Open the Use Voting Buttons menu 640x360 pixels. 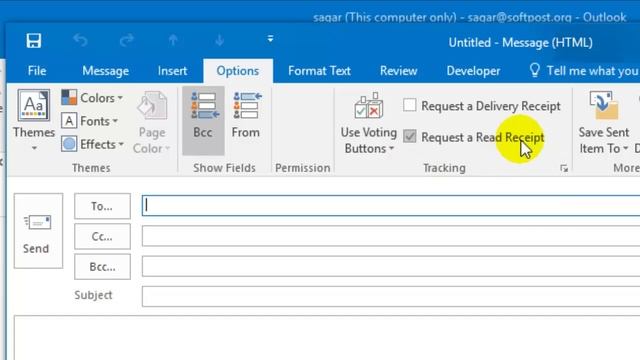369,122
